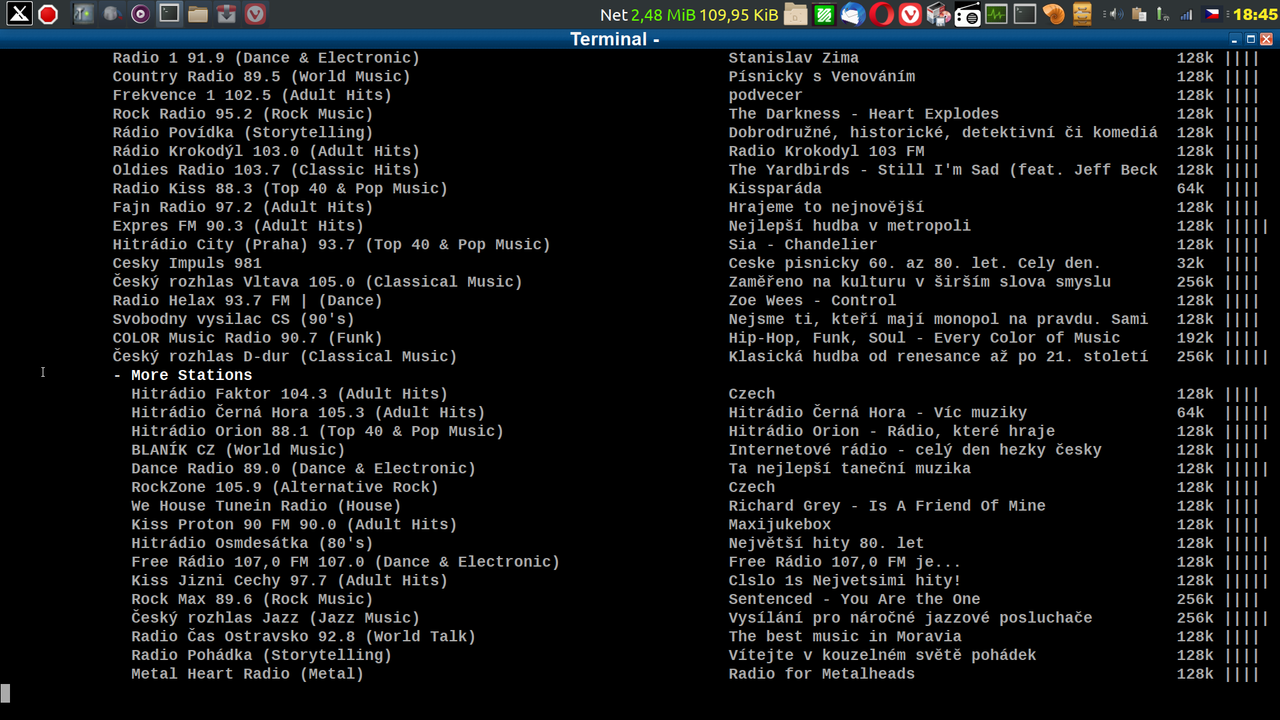This screenshot has height=720, width=1280.
Task: Select RockZone 105.9 (Alternative Rock)
Action: (285, 487)
